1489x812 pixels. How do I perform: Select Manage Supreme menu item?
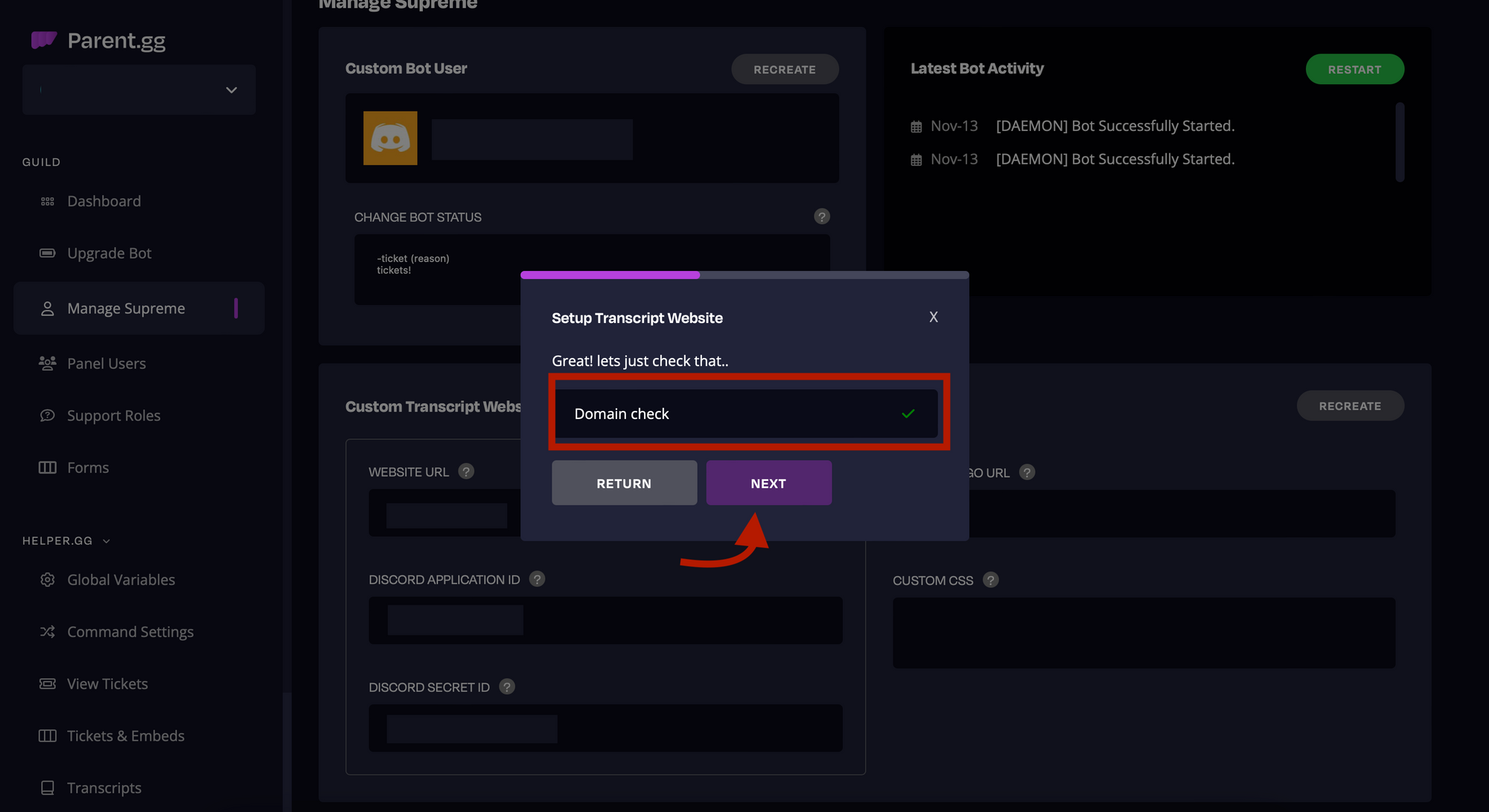139,308
